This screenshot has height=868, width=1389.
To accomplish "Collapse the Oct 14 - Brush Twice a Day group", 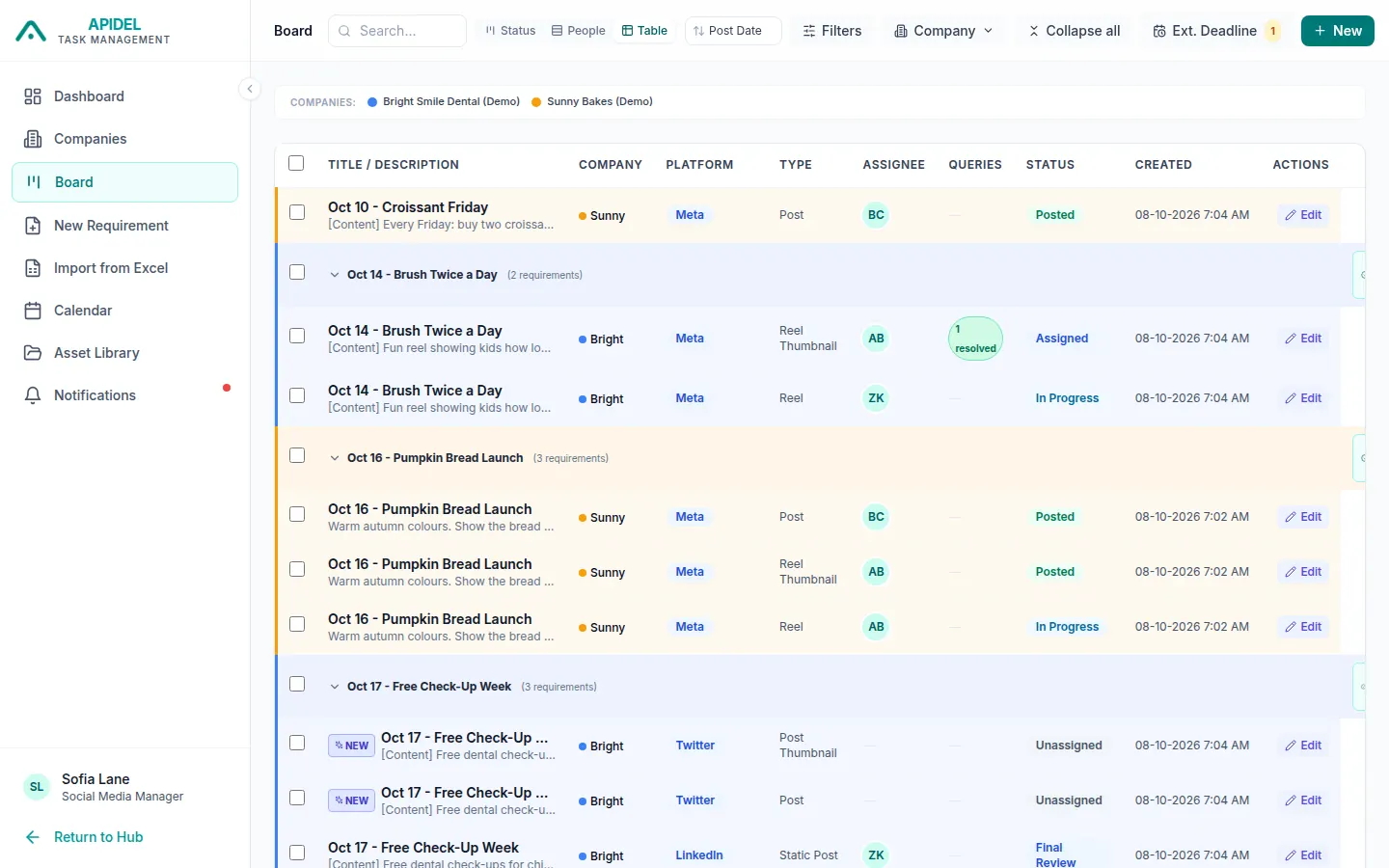I will 335,275.
